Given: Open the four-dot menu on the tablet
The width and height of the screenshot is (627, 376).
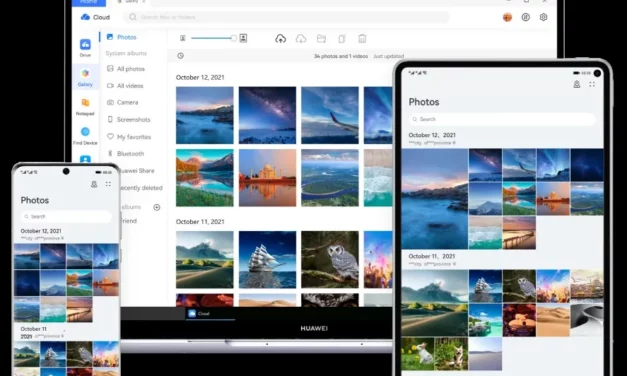Looking at the screenshot, I should [x=592, y=84].
